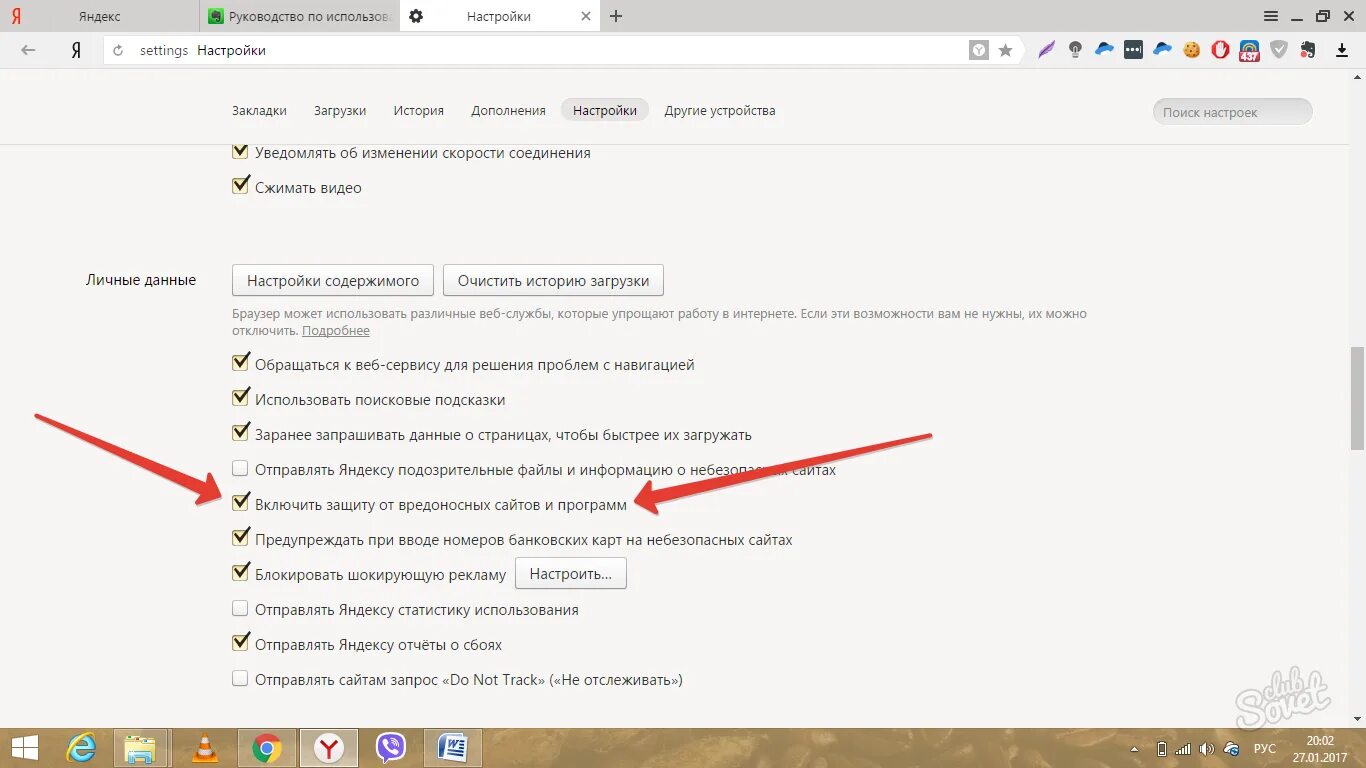
Task: Follow the "Подробнее" link
Action: pos(336,331)
